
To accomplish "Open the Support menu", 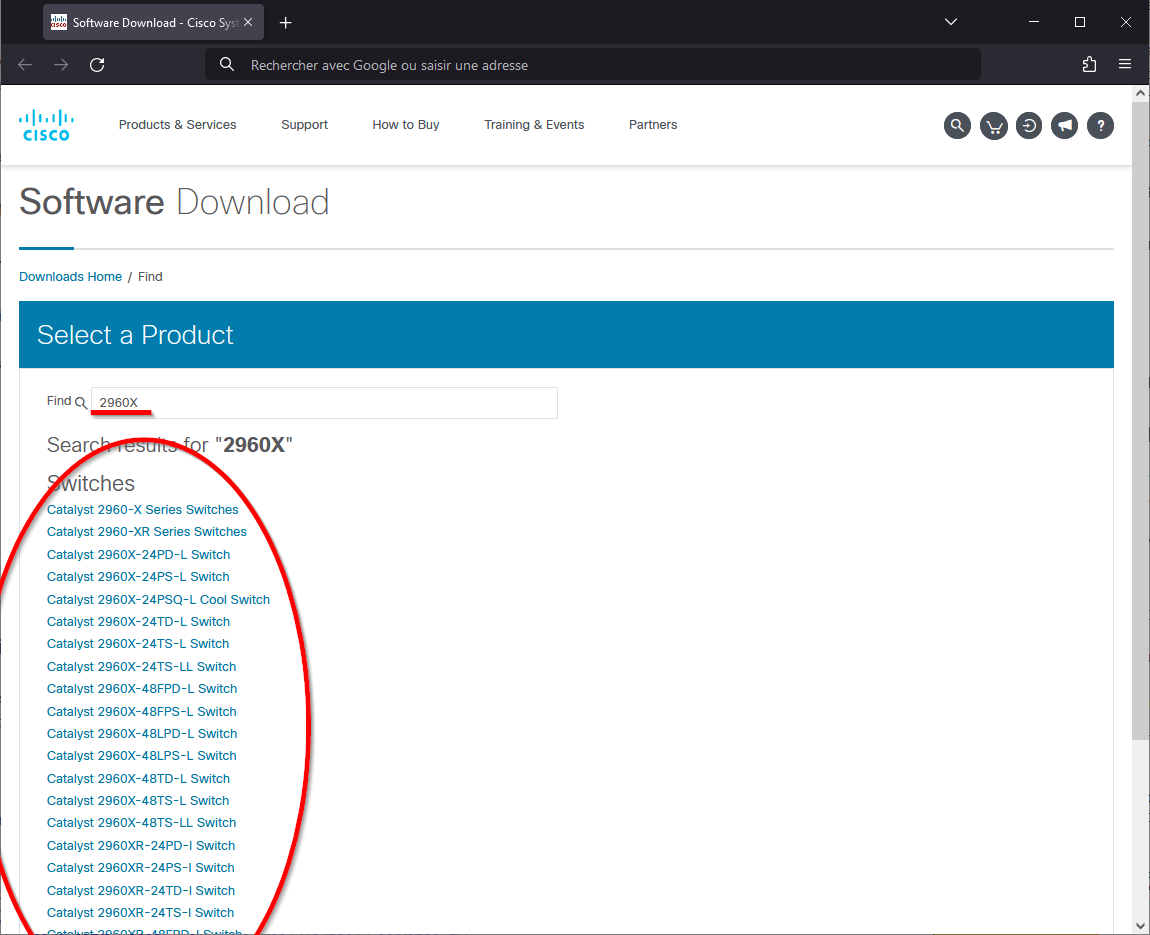I will click(x=304, y=125).
